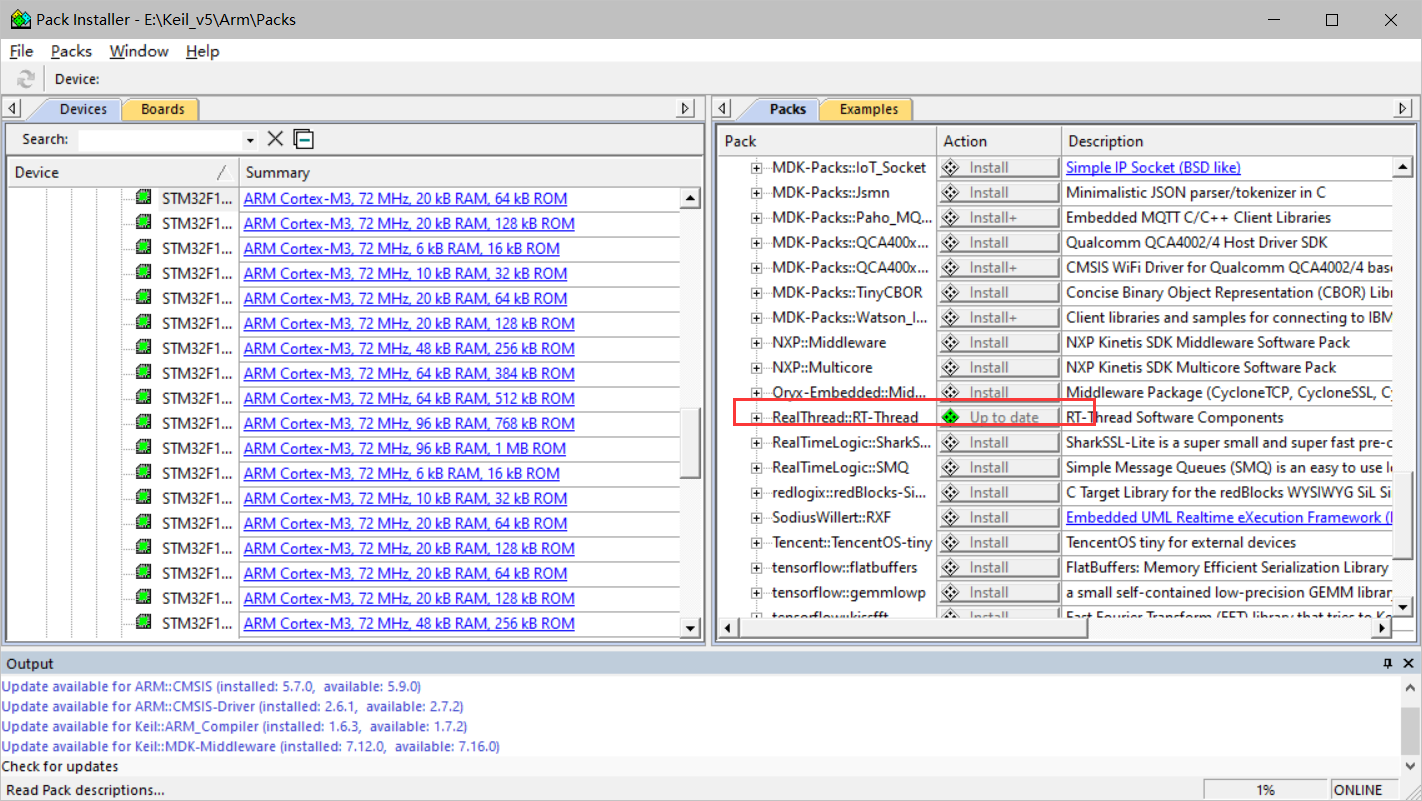Click the 1% progress indicator in status bar
The height and width of the screenshot is (801, 1422).
click(1265, 790)
